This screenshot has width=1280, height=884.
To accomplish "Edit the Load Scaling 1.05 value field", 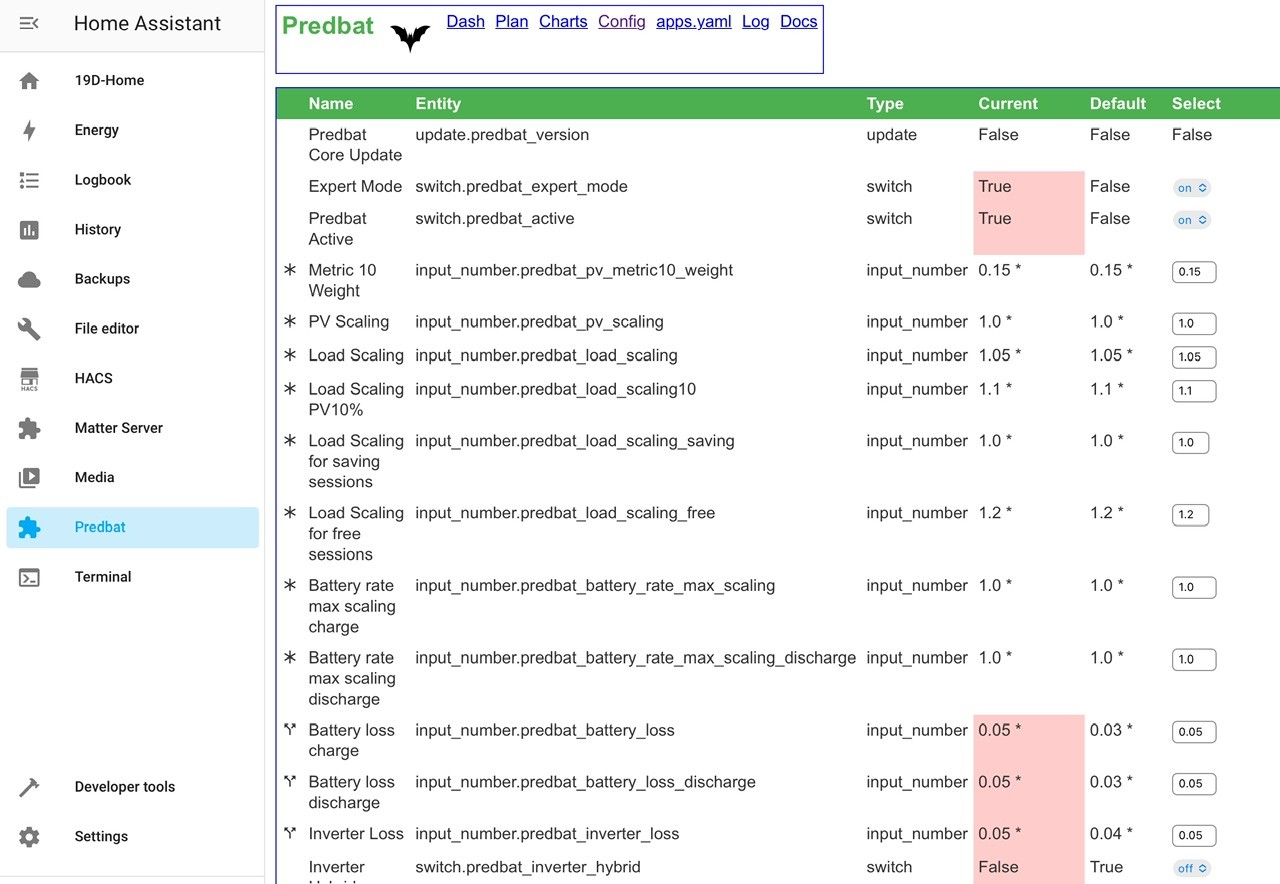I will pyautogui.click(x=1194, y=357).
